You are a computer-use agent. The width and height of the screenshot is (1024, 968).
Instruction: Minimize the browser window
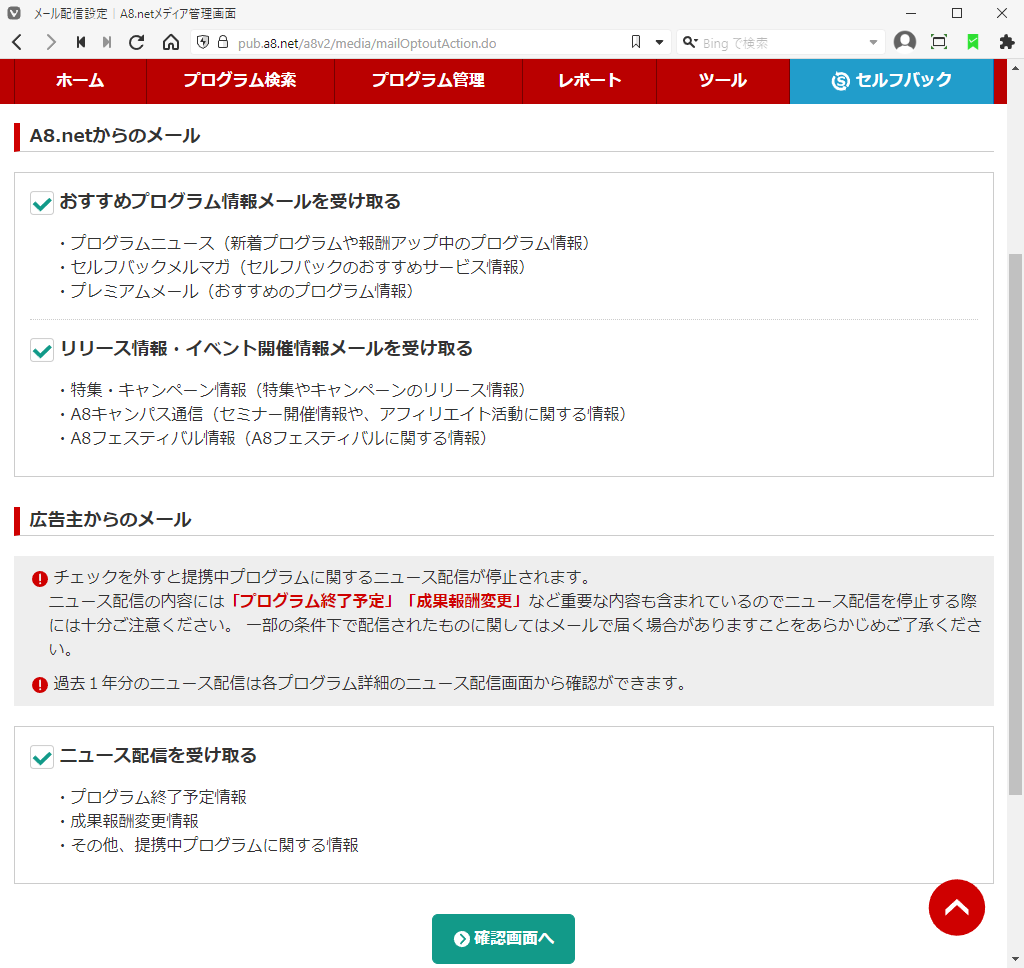tap(911, 13)
